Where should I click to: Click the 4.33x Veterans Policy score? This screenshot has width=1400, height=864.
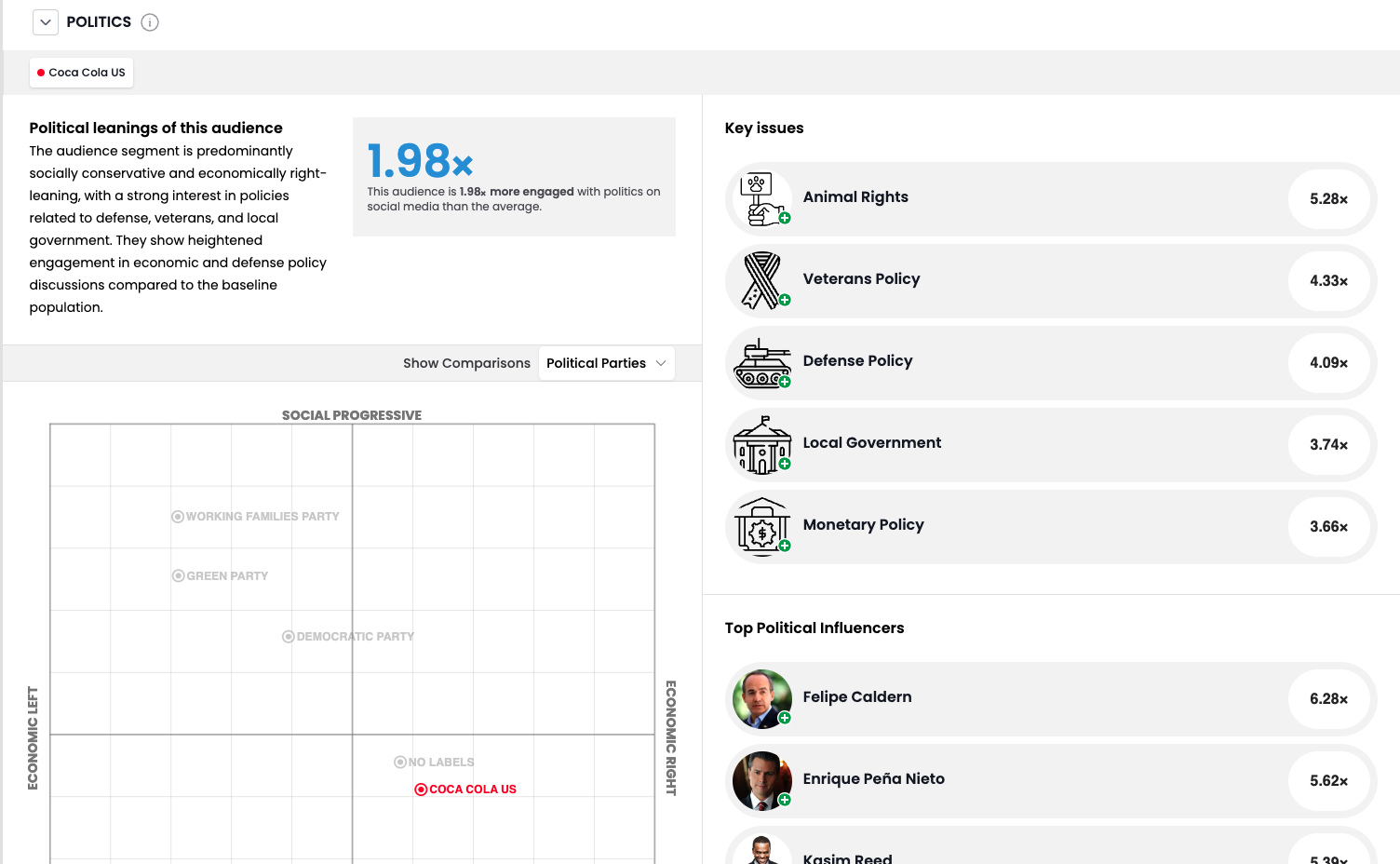pyautogui.click(x=1328, y=281)
